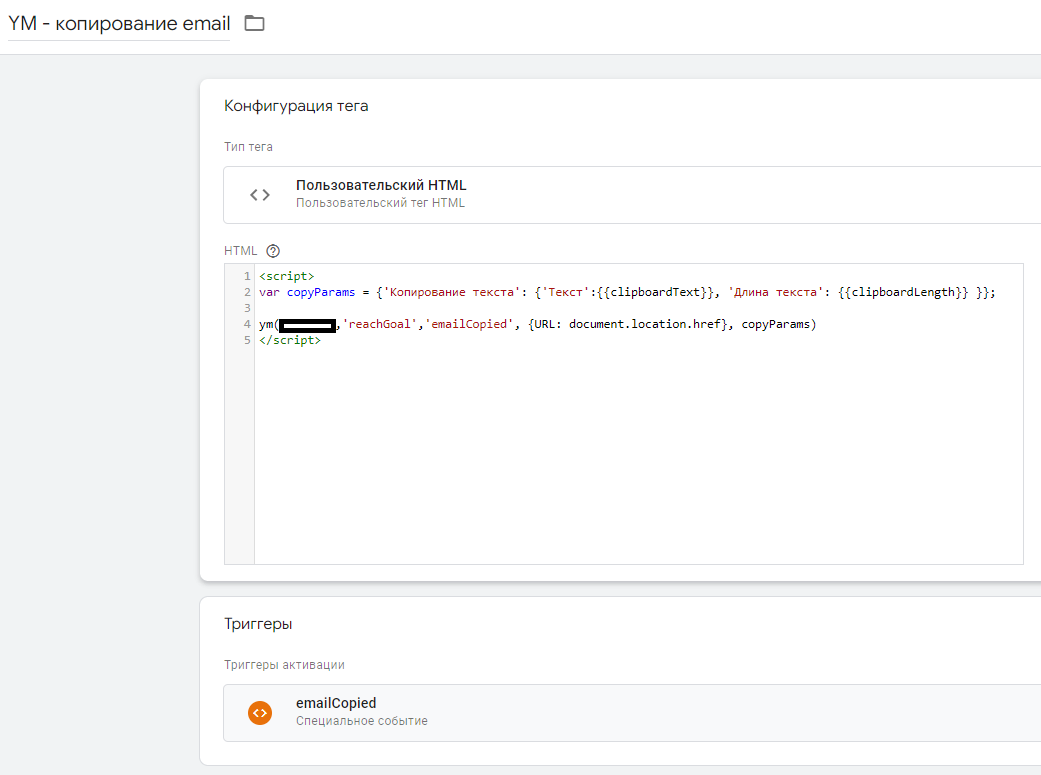Screen dimensions: 1041x775
Task: Click the orange emailCopied trigger icon
Action: pos(260,712)
